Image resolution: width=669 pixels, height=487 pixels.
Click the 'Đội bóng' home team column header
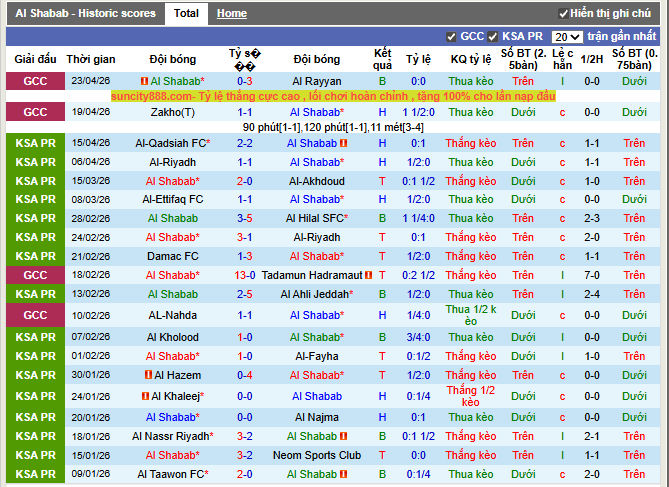[172, 59]
